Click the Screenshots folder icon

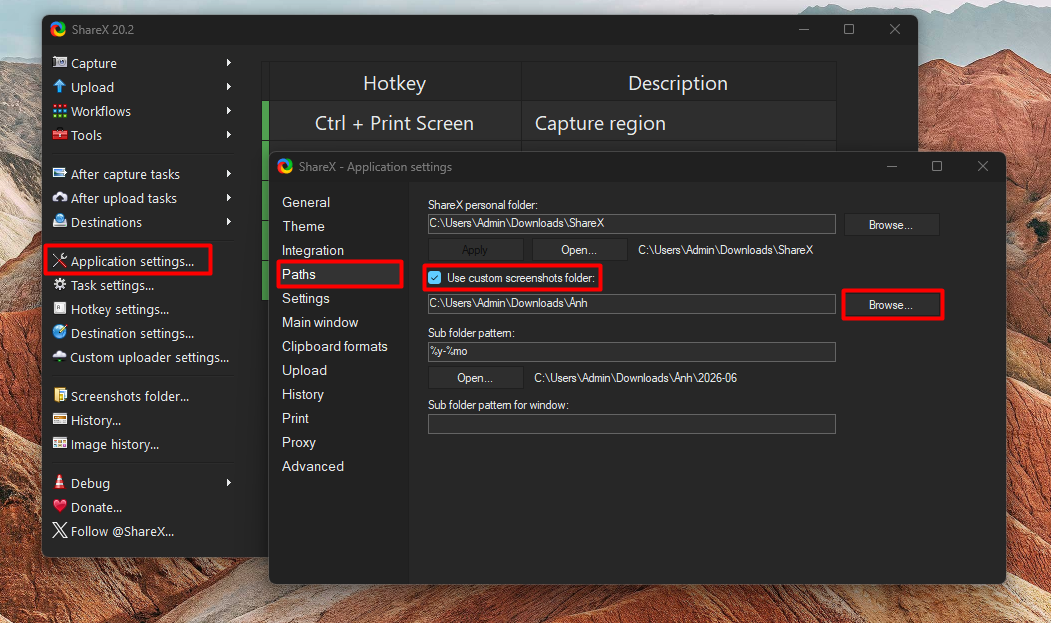[60, 395]
